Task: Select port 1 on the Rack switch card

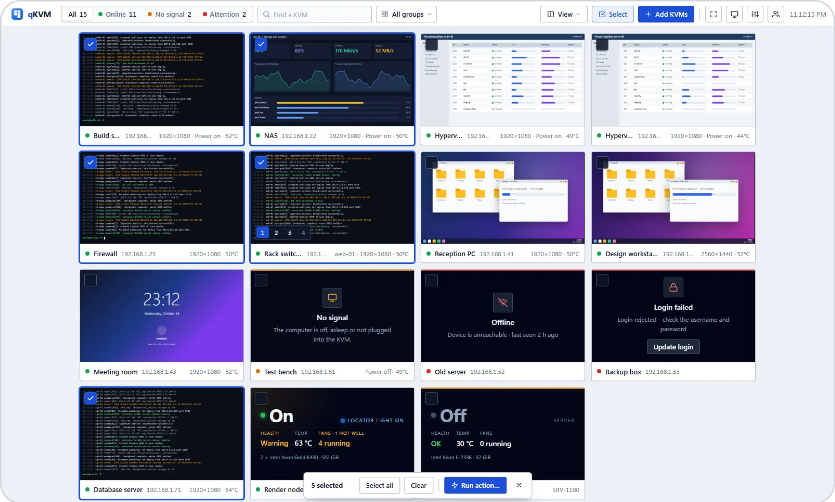Action: [x=262, y=233]
